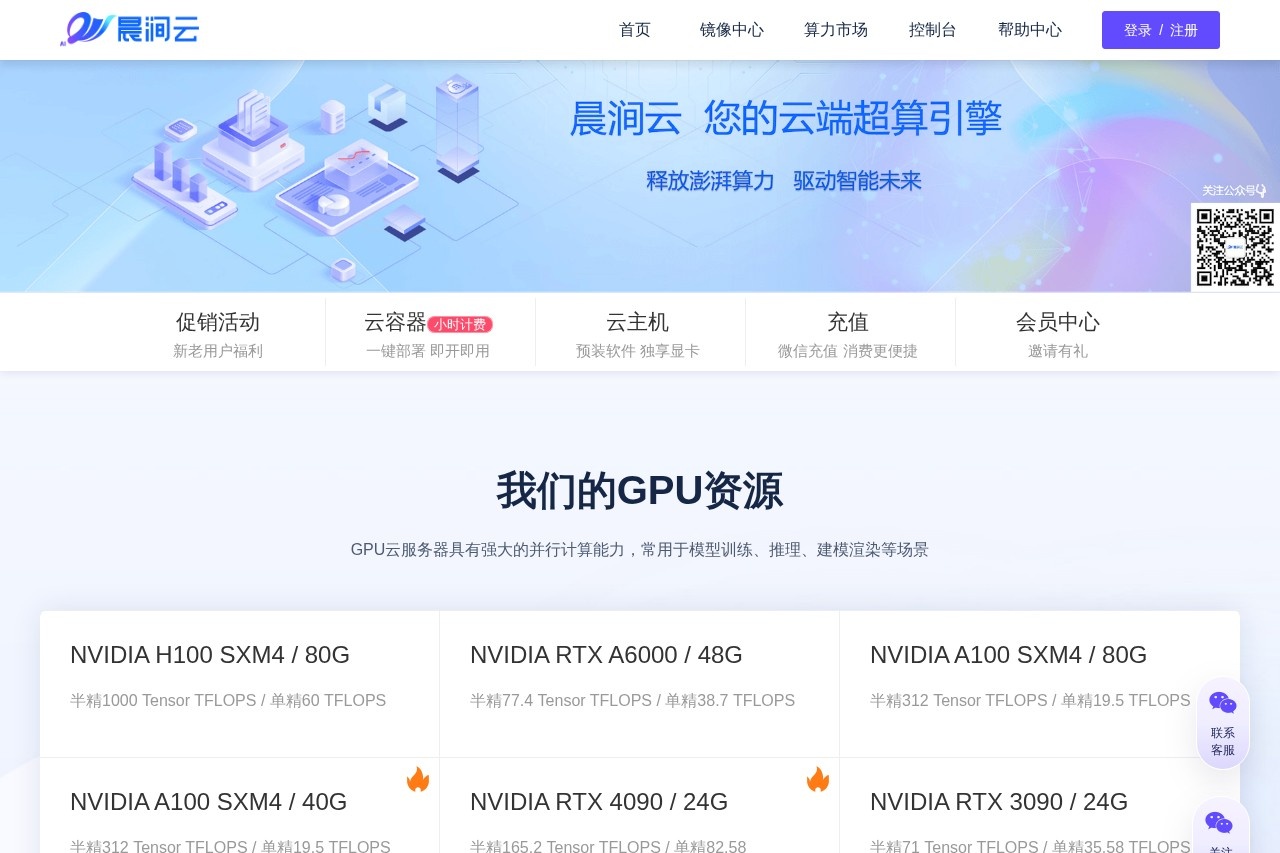Click the 晨涧云 logo in header

point(130,29)
